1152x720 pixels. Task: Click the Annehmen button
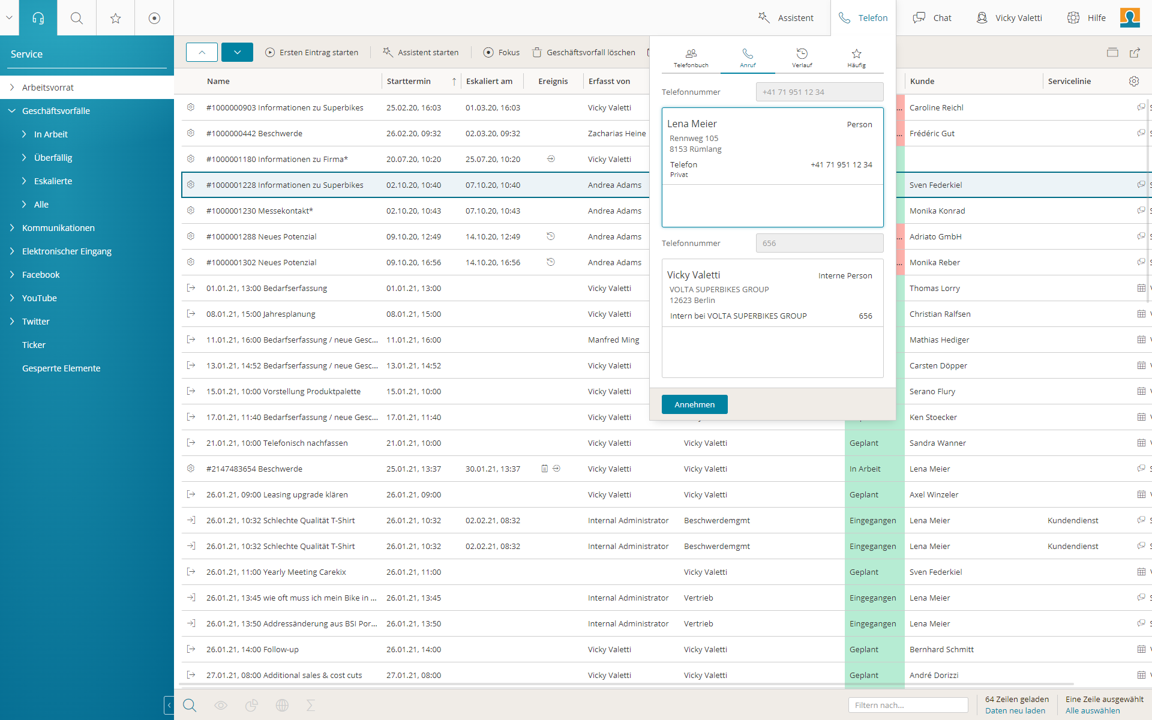694,404
